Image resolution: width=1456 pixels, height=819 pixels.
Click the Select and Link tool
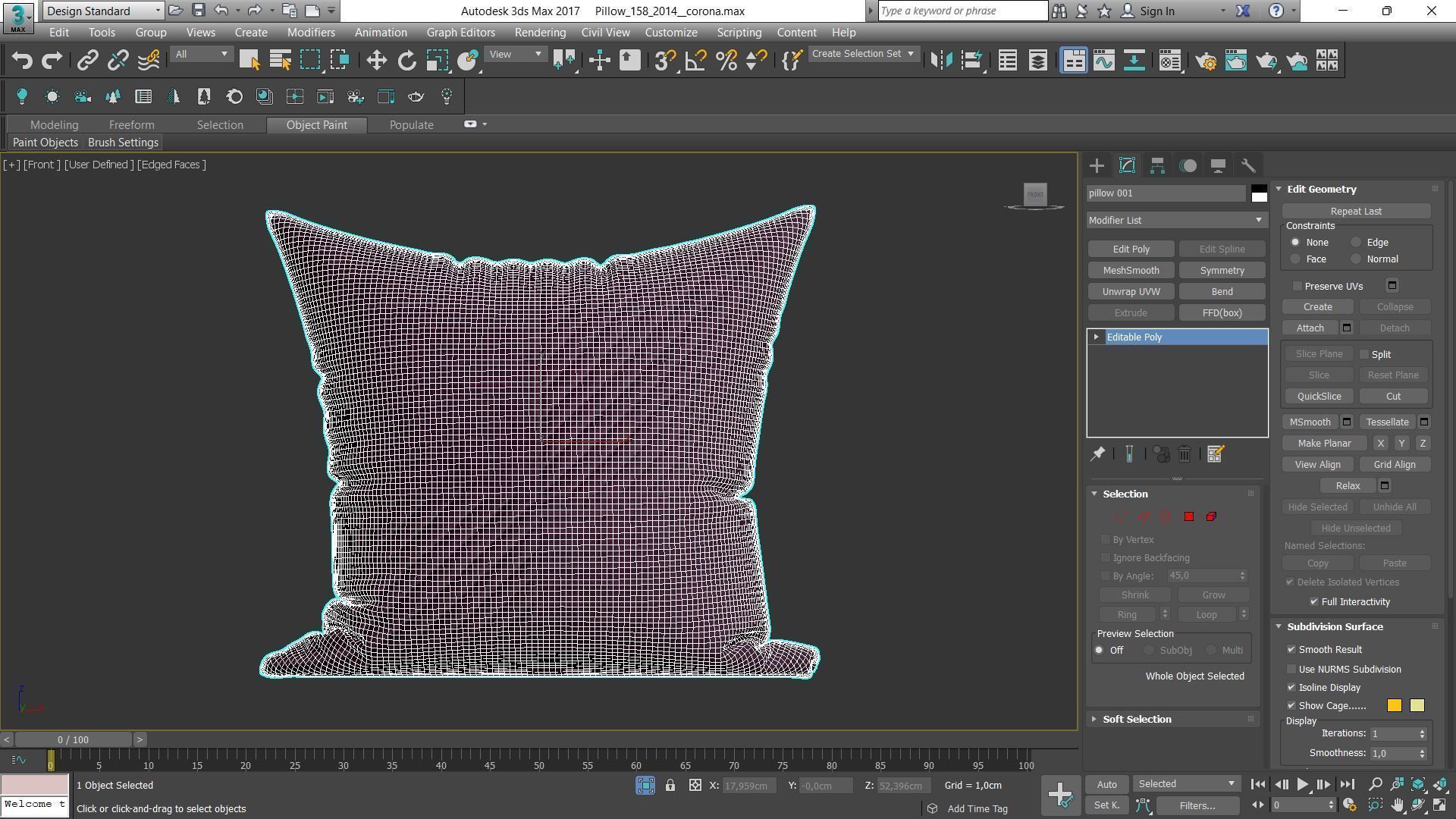pos(88,61)
